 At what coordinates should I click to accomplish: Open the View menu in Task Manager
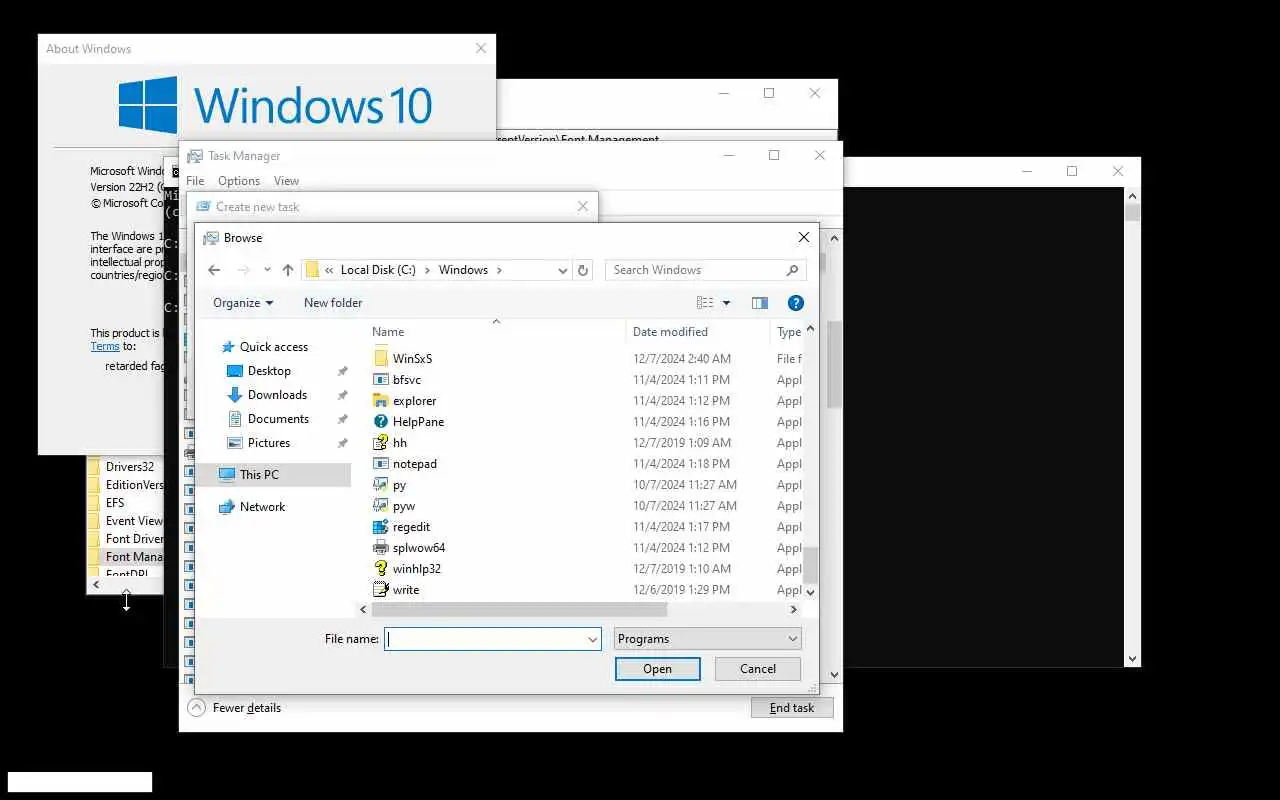point(286,181)
